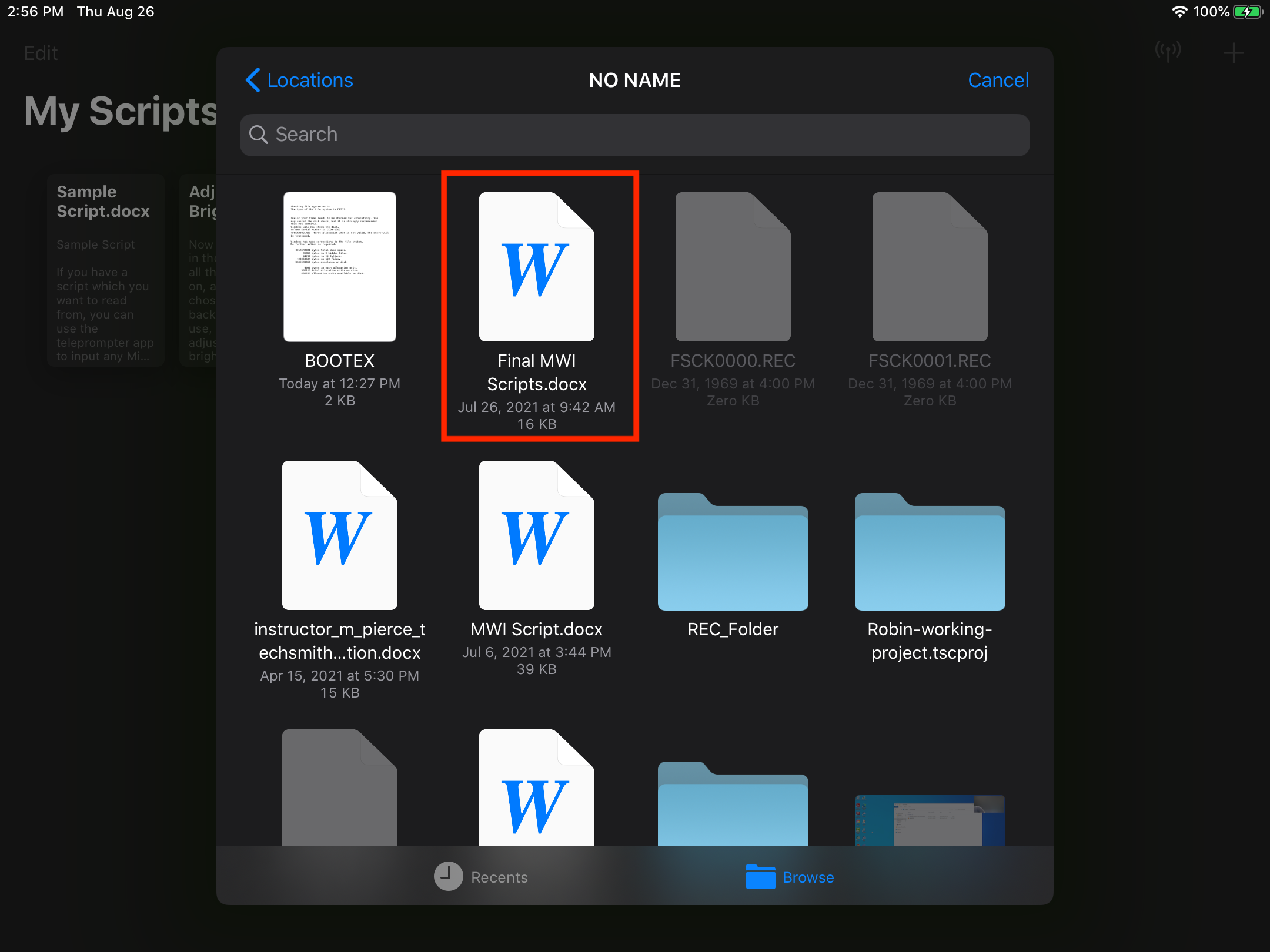1270x952 pixels.
Task: Open Robin-working-project.tscproj folder
Action: pos(930,552)
